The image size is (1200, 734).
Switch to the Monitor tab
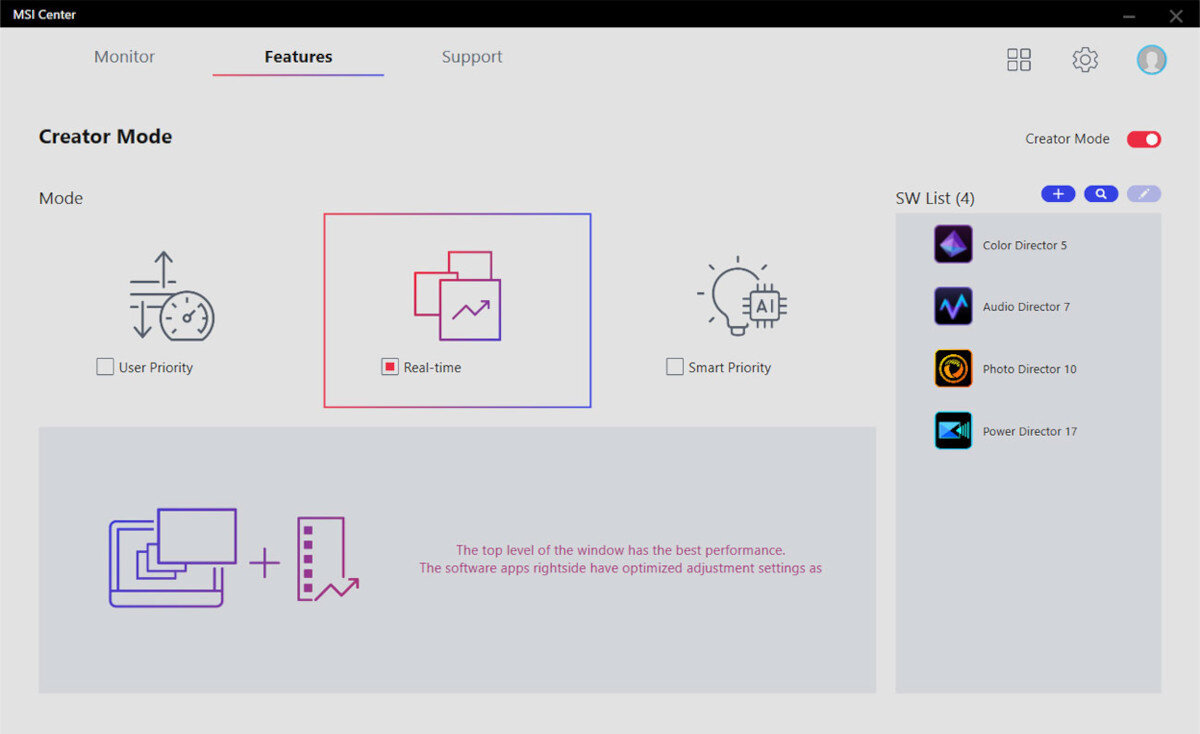(124, 57)
